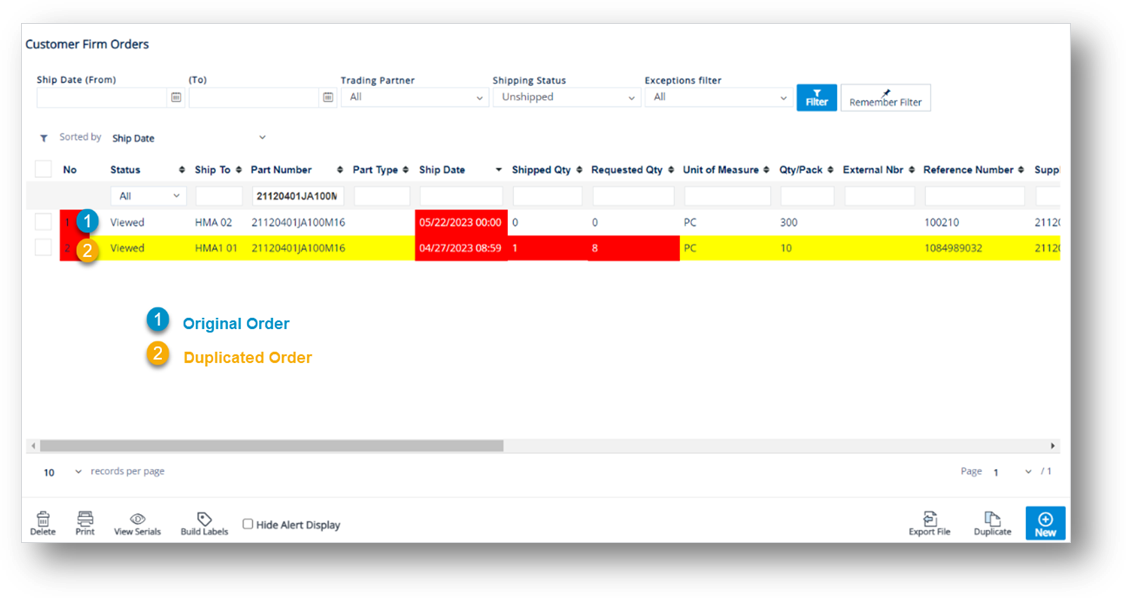Sort by Requested Qty column arrows
Viewport: 1126px width, 598px height.
click(671, 170)
